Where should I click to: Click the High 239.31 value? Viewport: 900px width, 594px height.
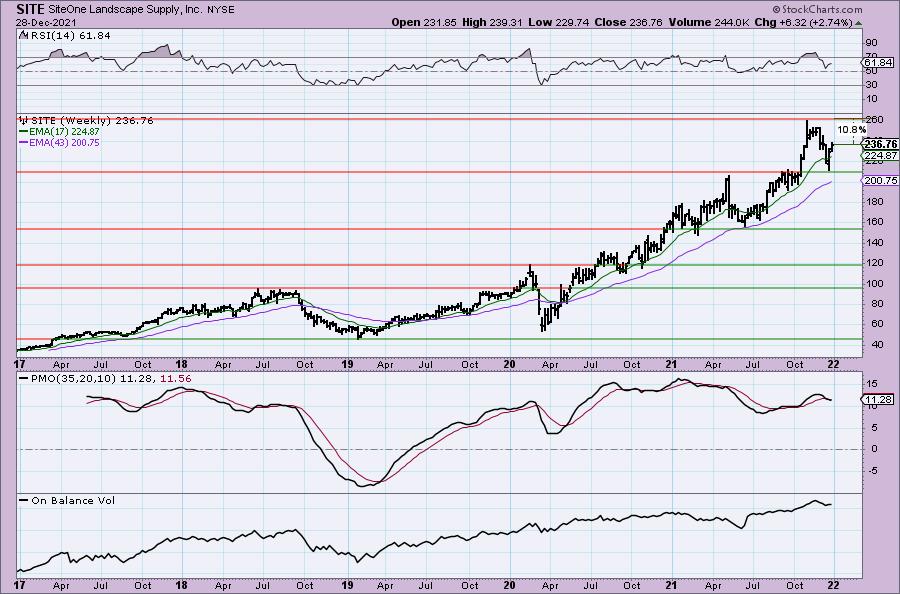coord(492,22)
